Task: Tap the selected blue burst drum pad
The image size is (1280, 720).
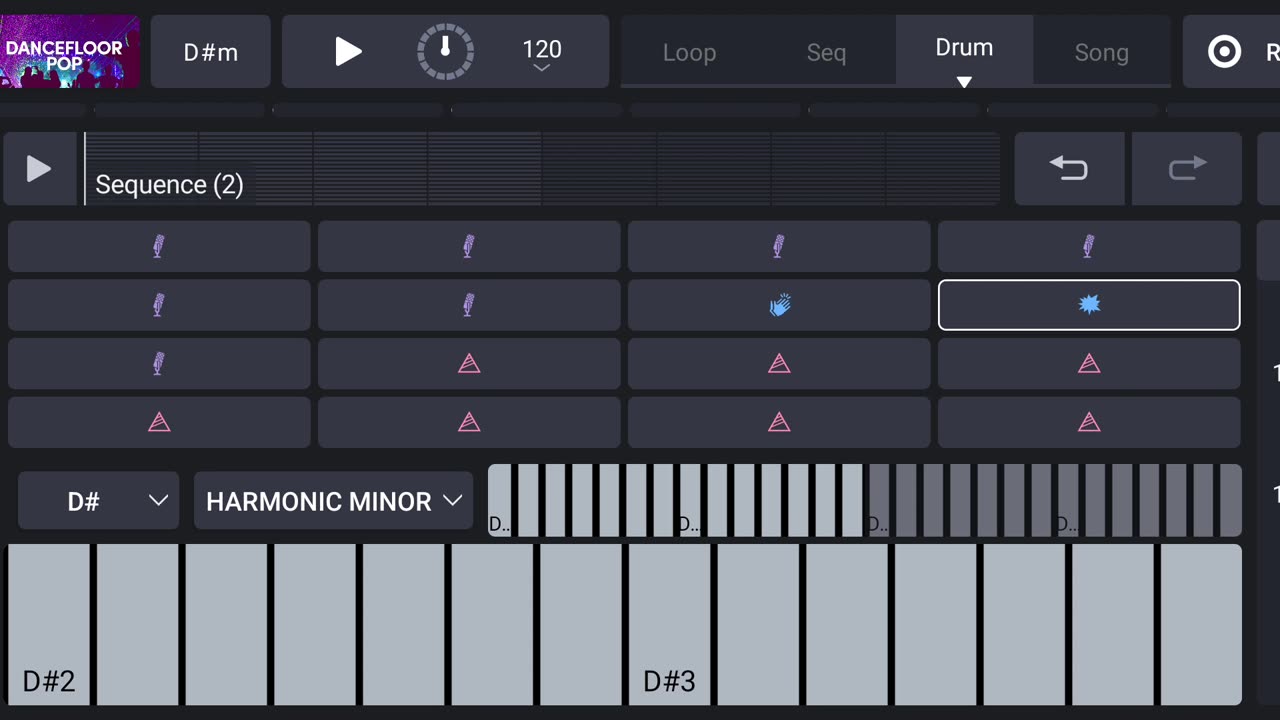Action: click(1089, 305)
